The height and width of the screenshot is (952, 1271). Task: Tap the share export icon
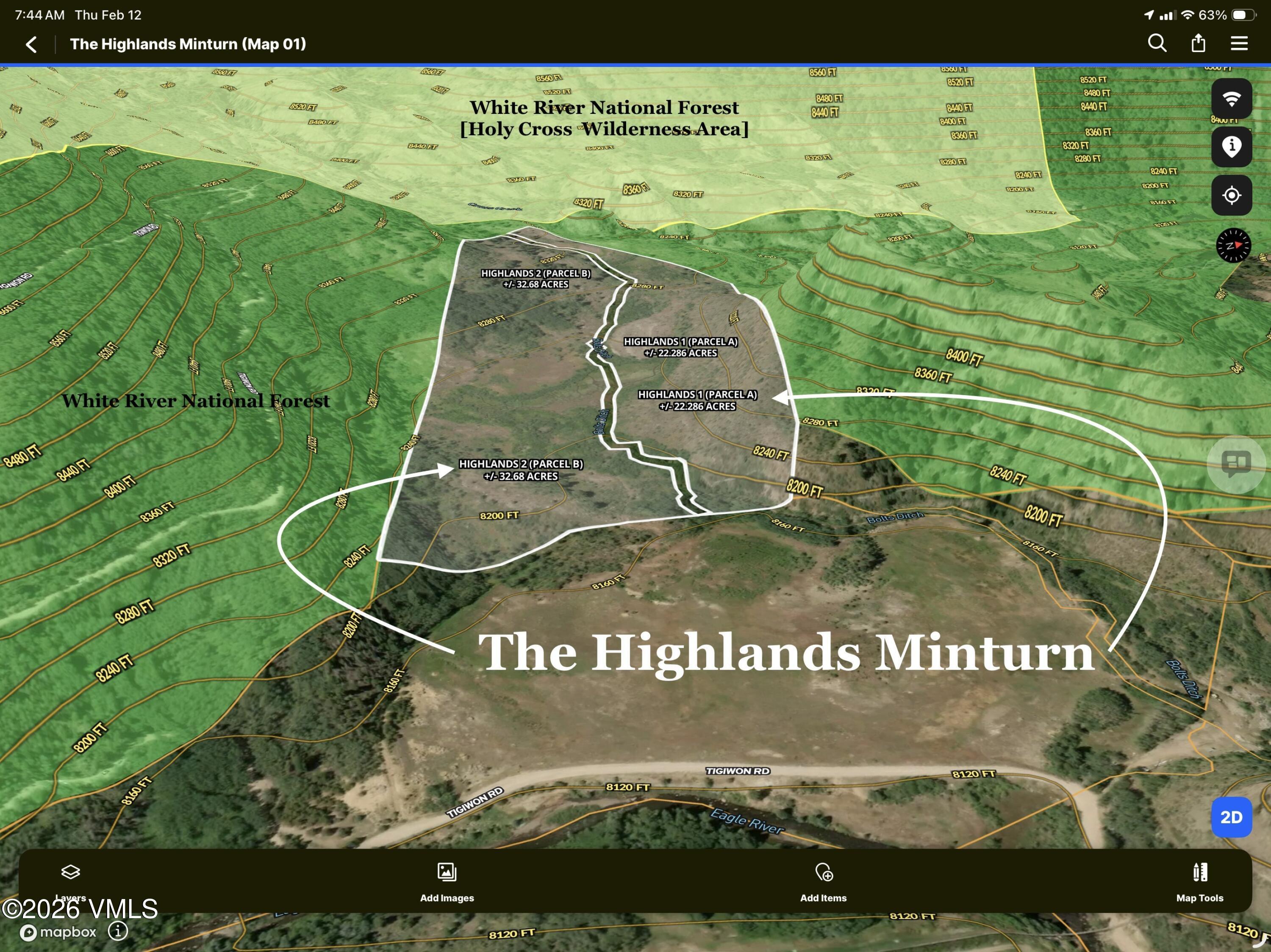(1198, 43)
